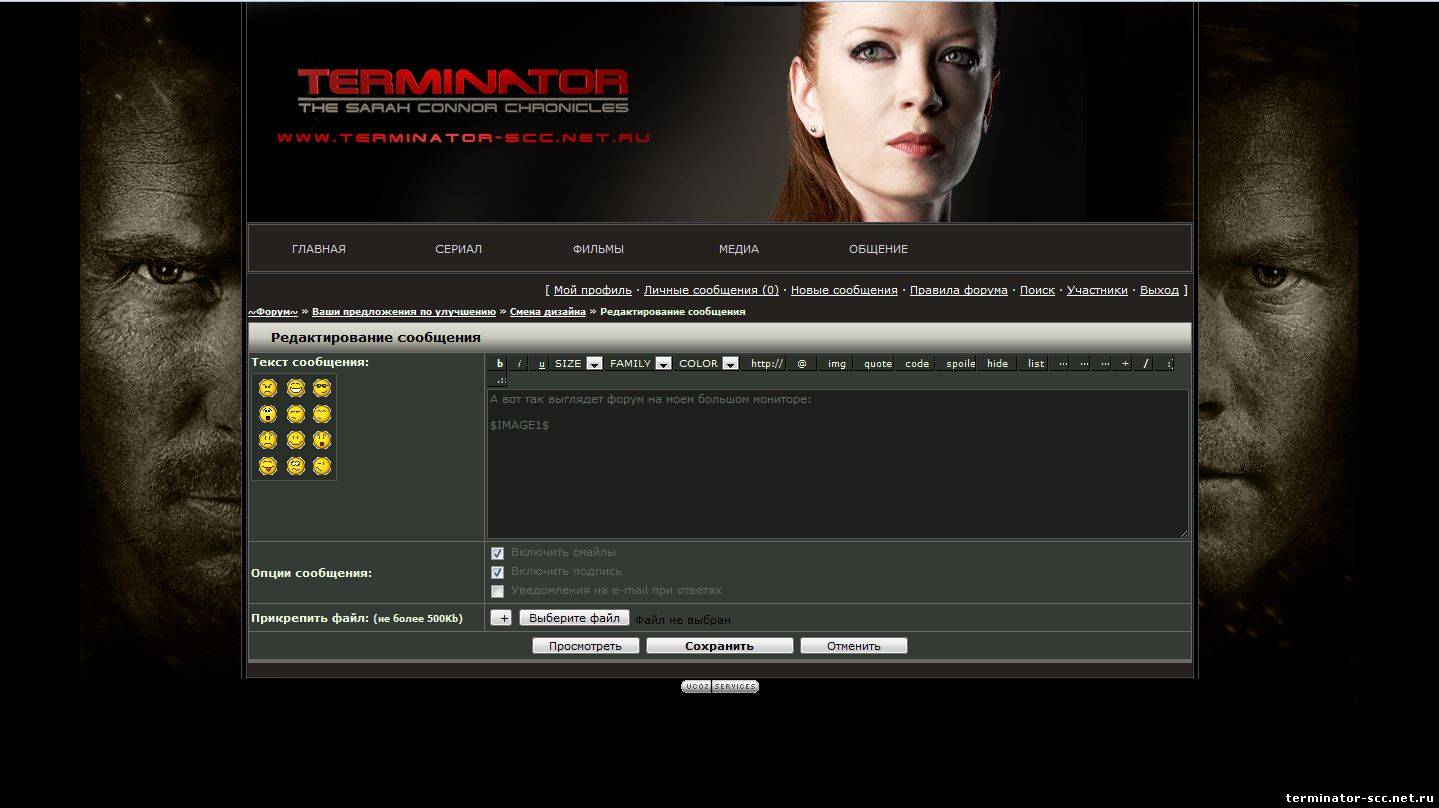
Task: Insert the happy smiley with arched closed eyes
Action: coord(322,414)
